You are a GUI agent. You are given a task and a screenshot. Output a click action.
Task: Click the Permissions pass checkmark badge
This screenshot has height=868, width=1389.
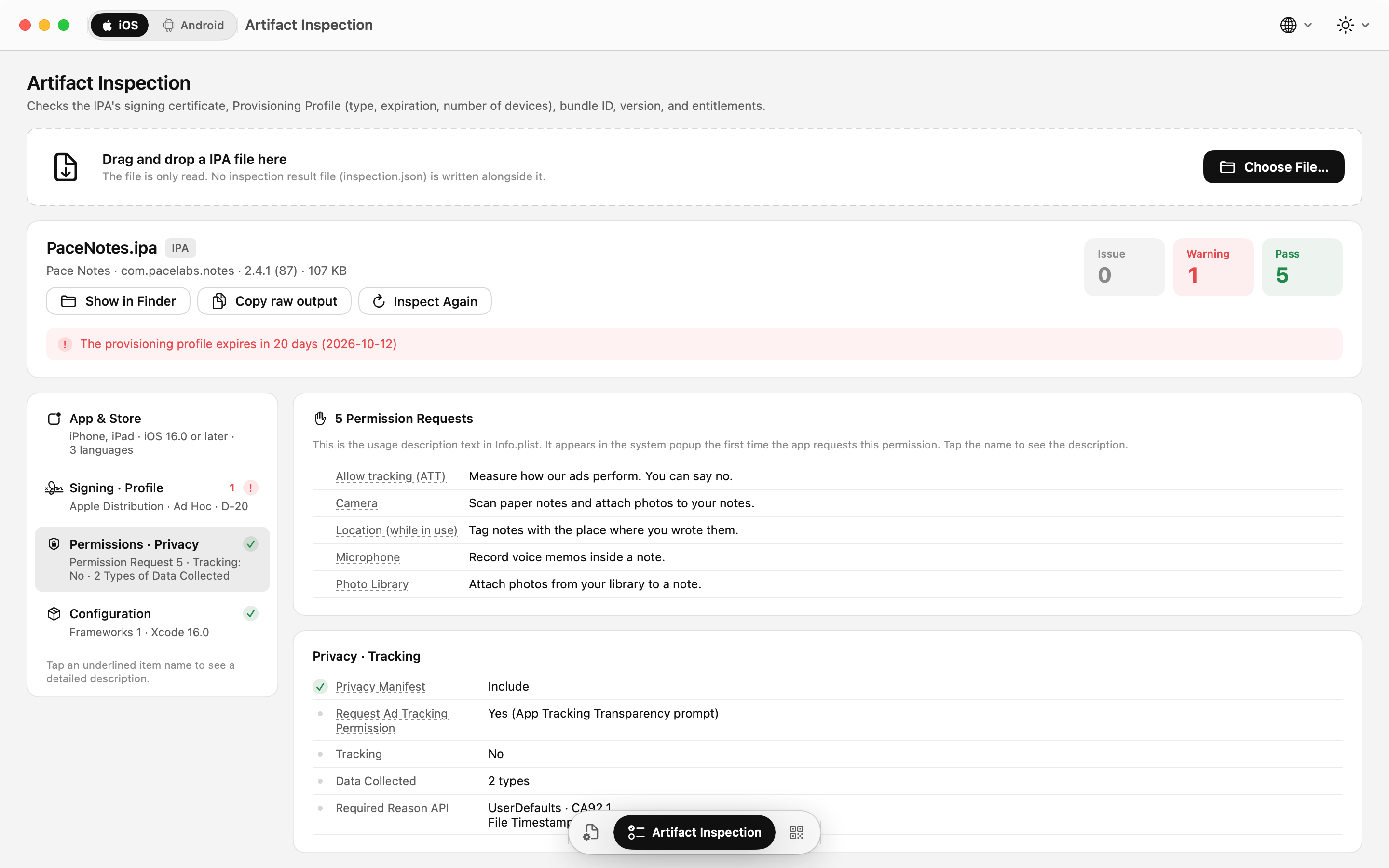pyautogui.click(x=251, y=544)
